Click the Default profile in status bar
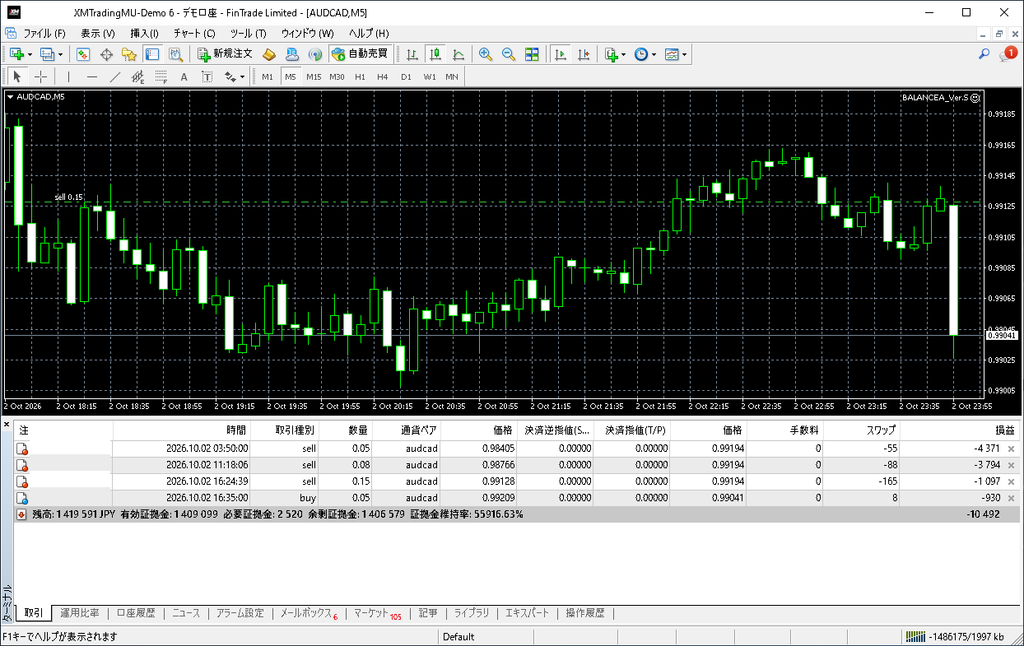Image resolution: width=1024 pixels, height=646 pixels. (x=458, y=637)
